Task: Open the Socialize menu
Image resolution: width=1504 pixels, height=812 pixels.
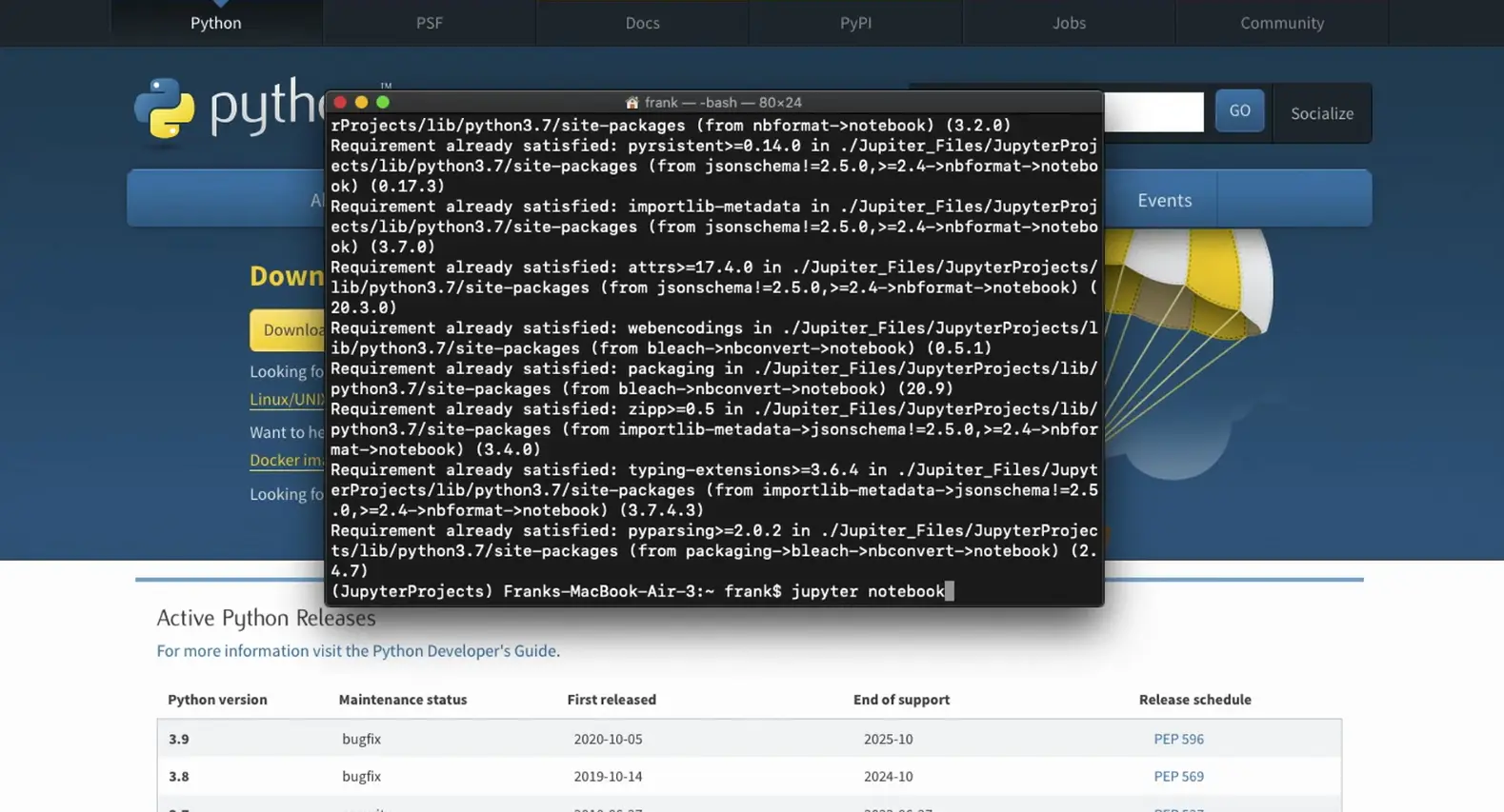Action: click(x=1322, y=113)
